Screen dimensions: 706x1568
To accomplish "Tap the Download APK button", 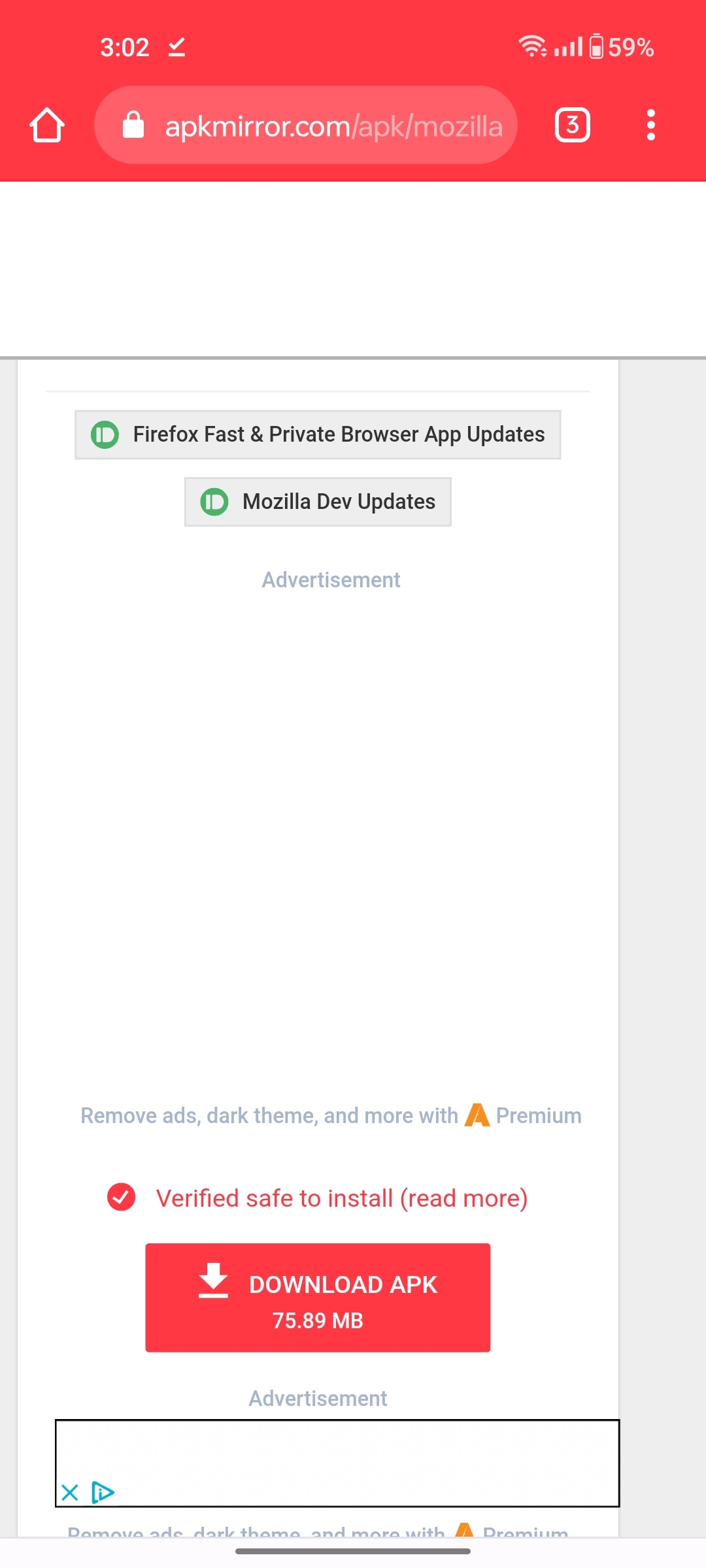I will click(x=318, y=1299).
